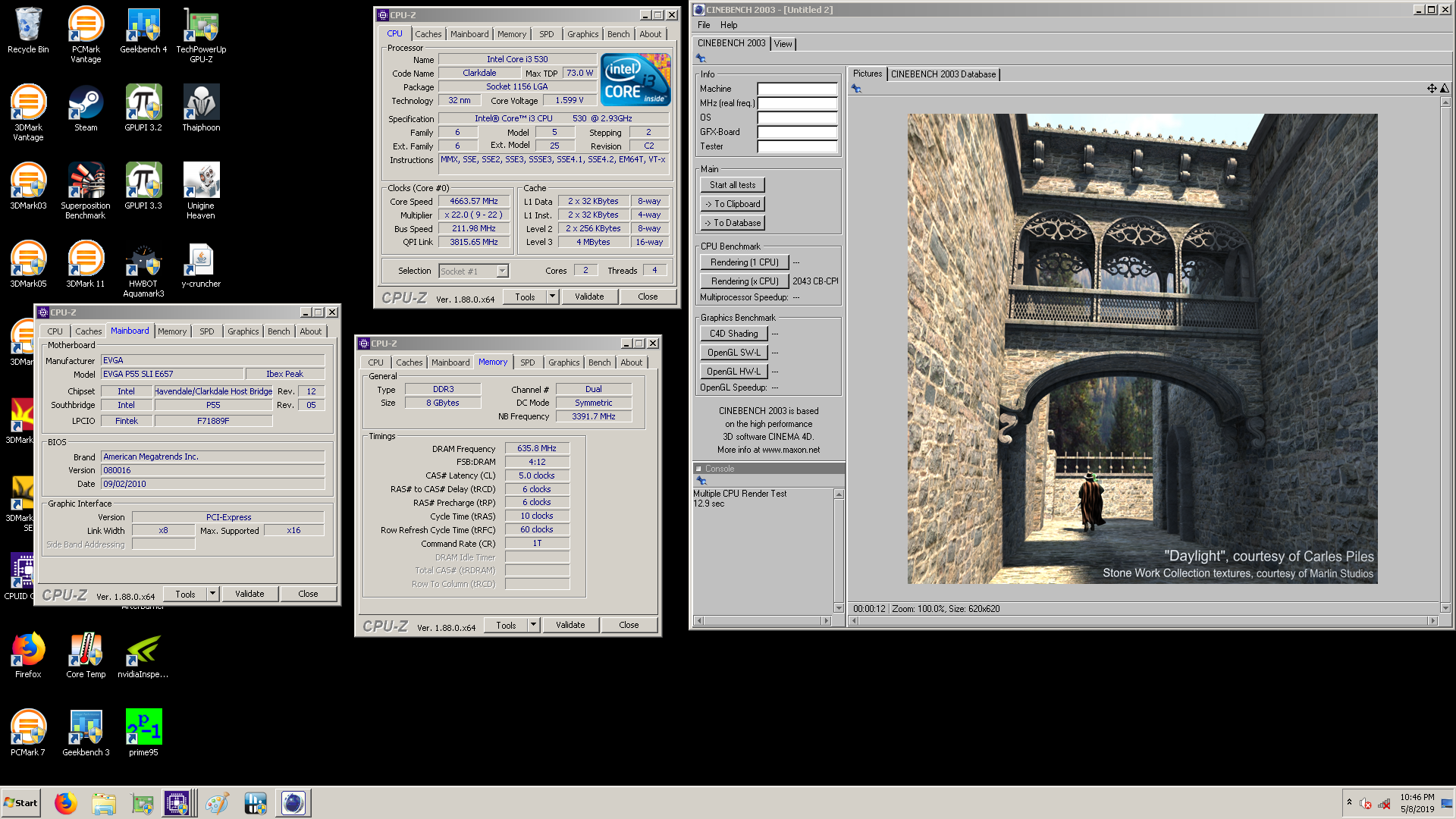Open the Firefox desktop icon
The width and height of the screenshot is (1456, 819).
click(28, 654)
